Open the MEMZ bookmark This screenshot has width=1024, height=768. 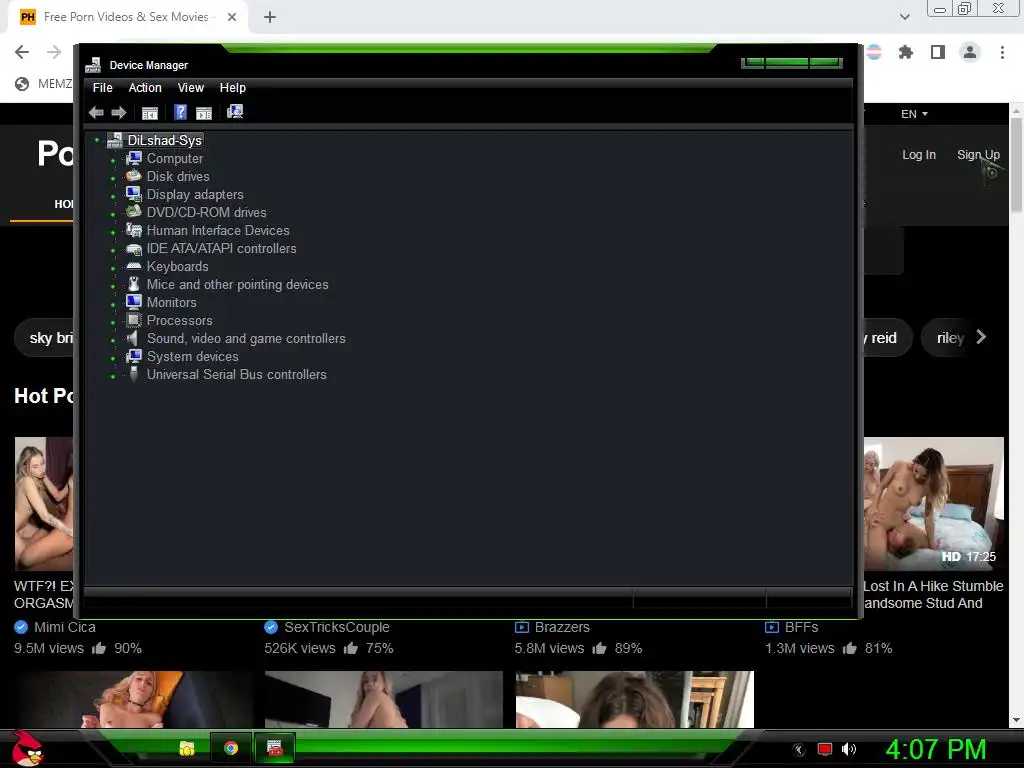tap(44, 84)
